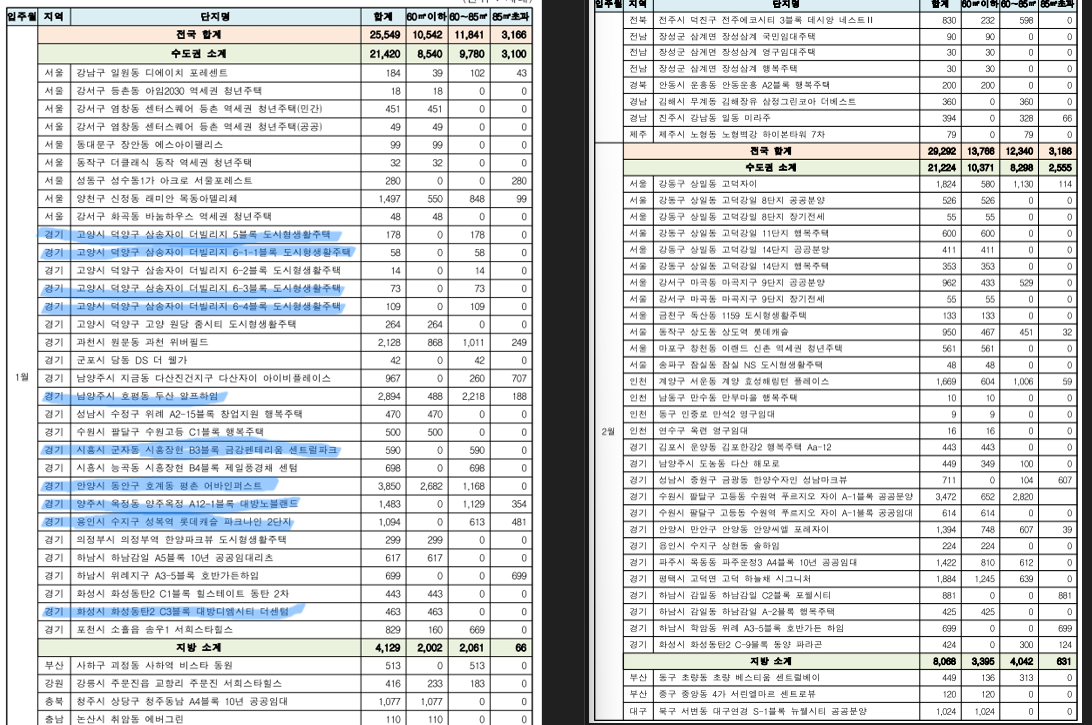Click the 9,780 subtotal cell

click(471, 54)
